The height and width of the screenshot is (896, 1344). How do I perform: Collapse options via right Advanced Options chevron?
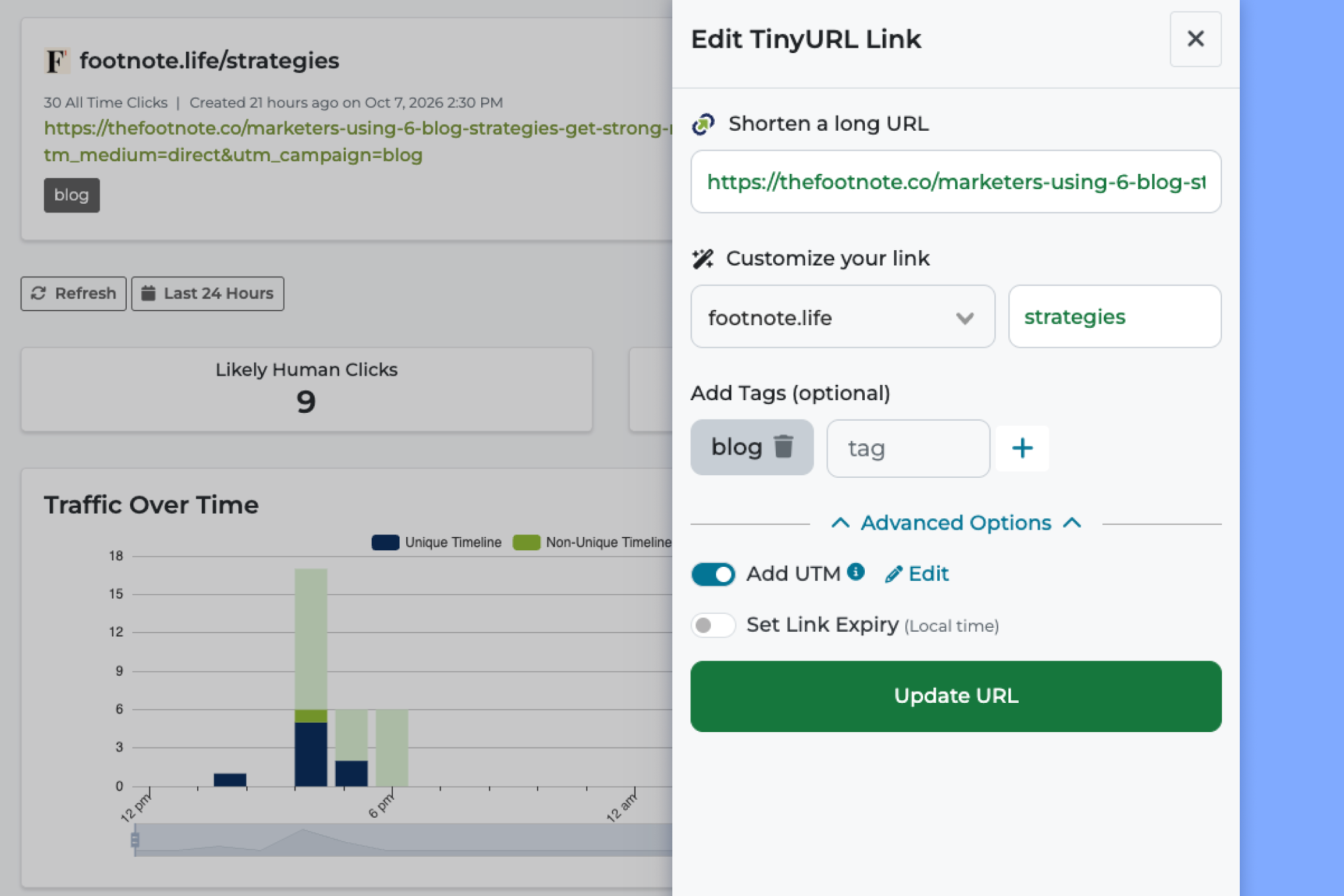point(1072,523)
